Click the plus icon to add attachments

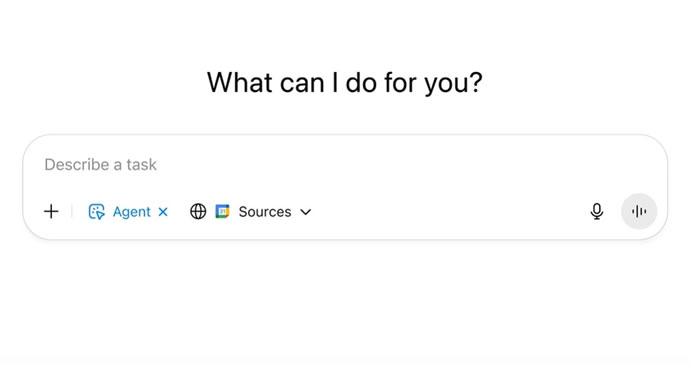click(x=51, y=212)
